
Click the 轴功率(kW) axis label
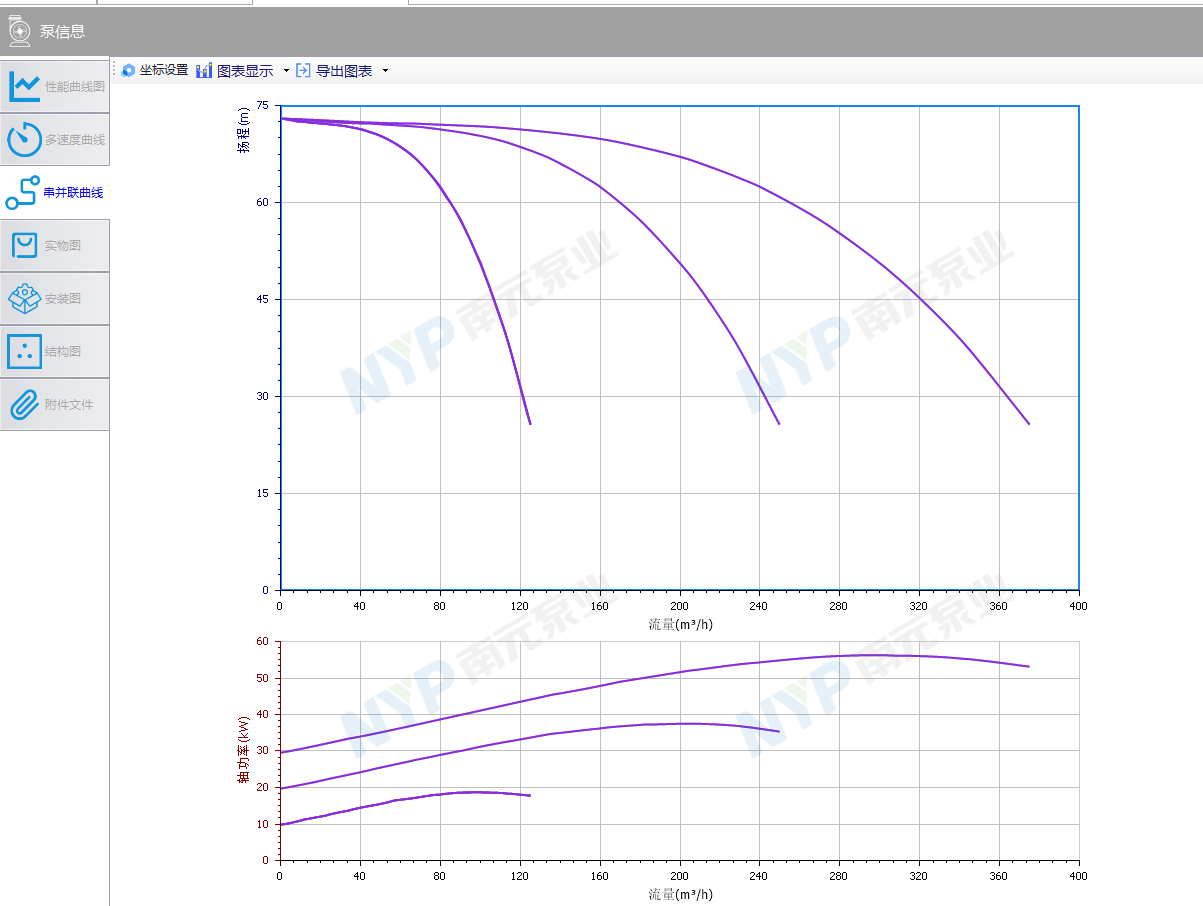(243, 749)
